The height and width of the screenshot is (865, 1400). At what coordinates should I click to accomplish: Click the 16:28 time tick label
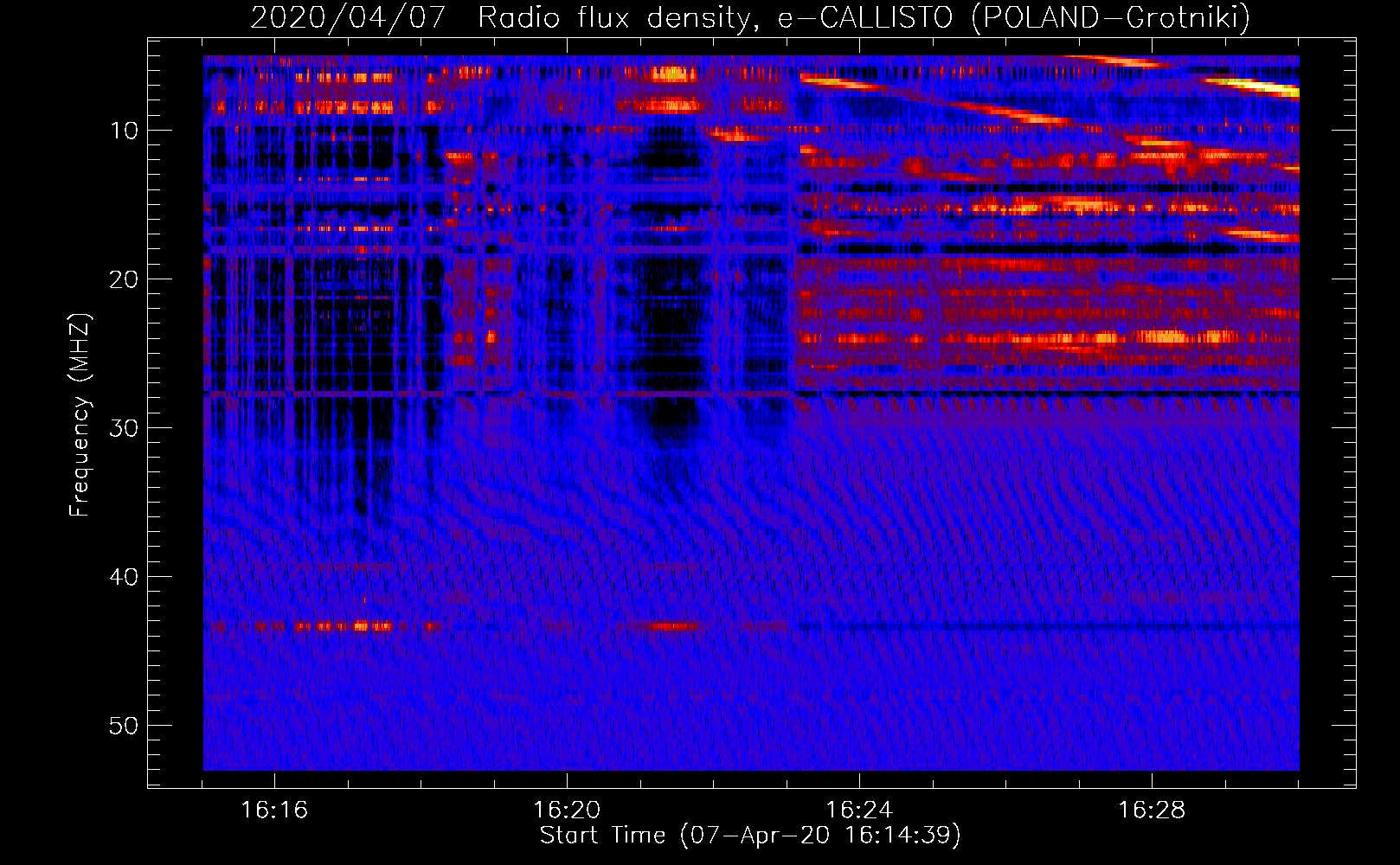click(1152, 811)
